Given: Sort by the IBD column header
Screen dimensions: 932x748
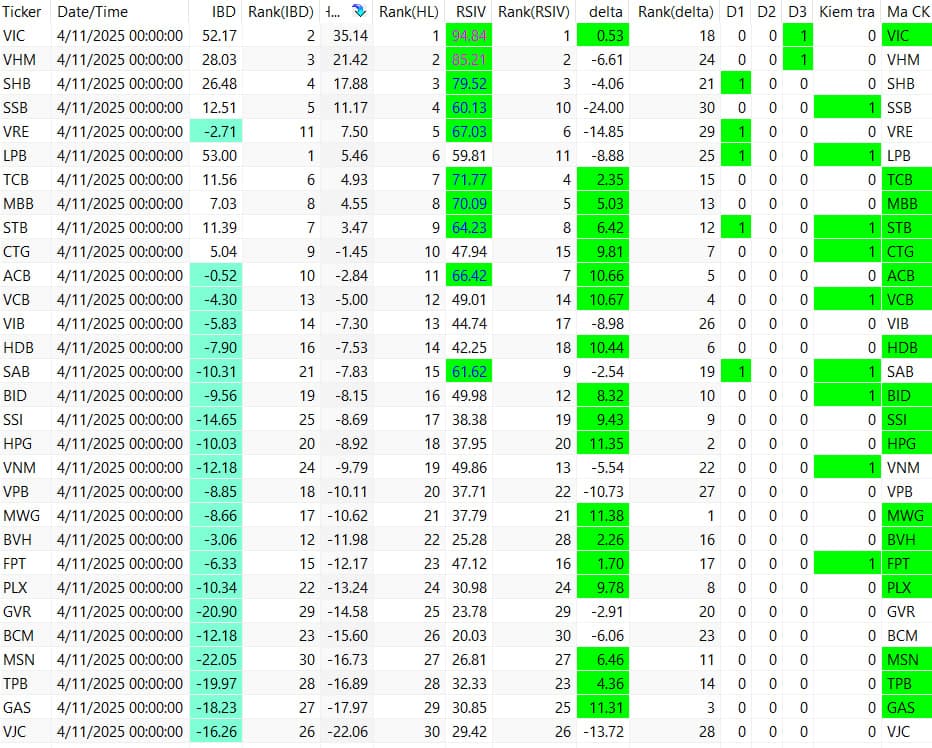Looking at the screenshot, I should pos(223,11).
